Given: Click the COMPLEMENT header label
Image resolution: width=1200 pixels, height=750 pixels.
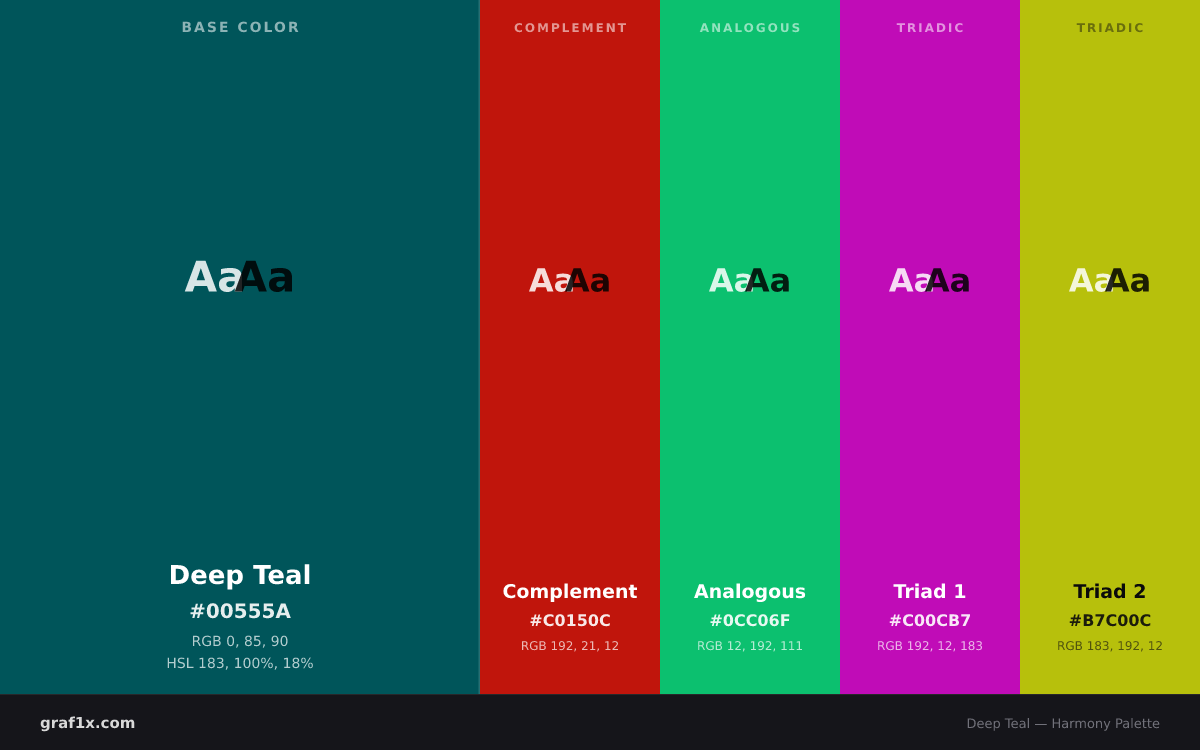Looking at the screenshot, I should click(x=570, y=28).
